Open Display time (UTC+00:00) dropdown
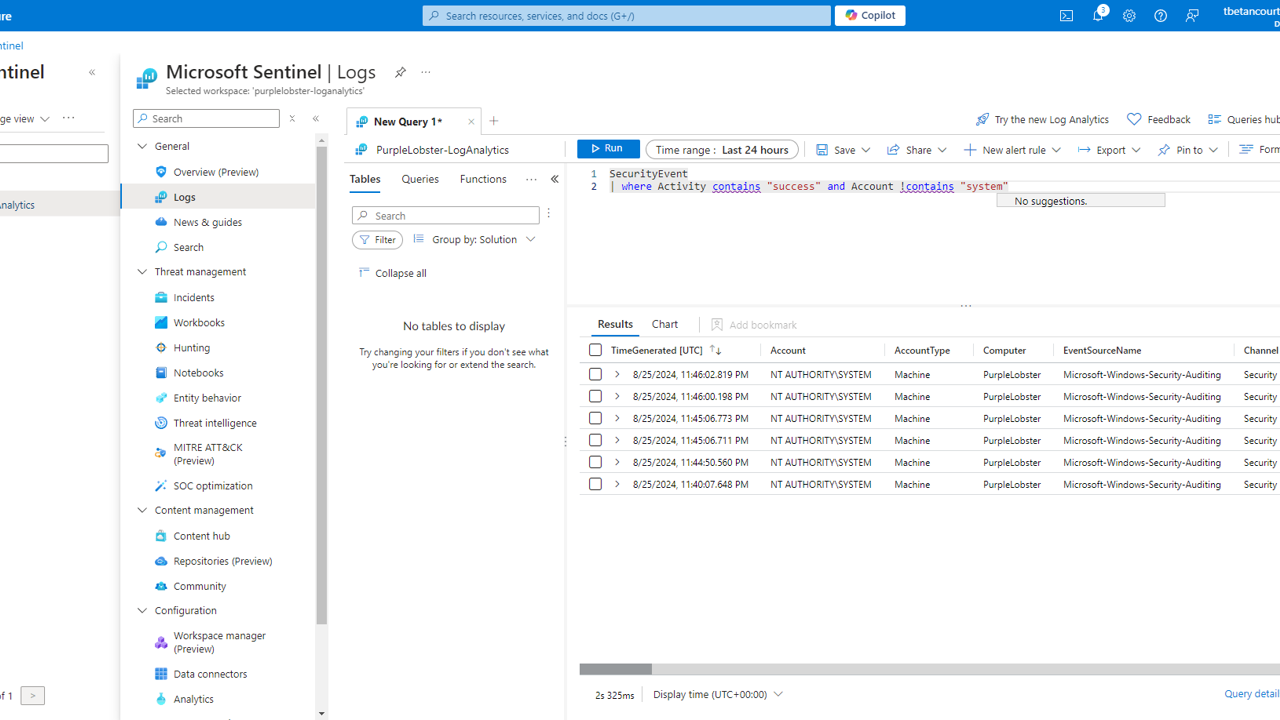1280x720 pixels. click(717, 694)
